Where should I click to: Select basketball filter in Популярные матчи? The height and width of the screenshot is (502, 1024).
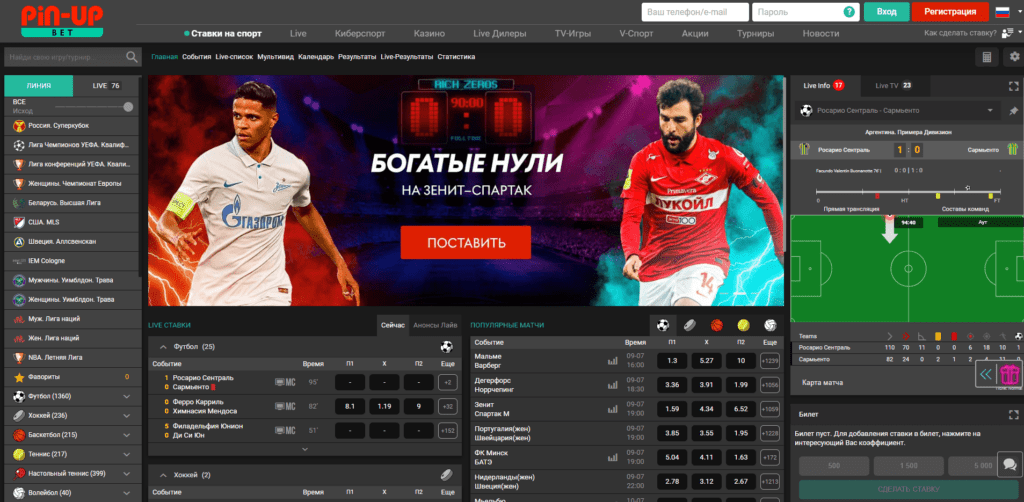tap(716, 324)
